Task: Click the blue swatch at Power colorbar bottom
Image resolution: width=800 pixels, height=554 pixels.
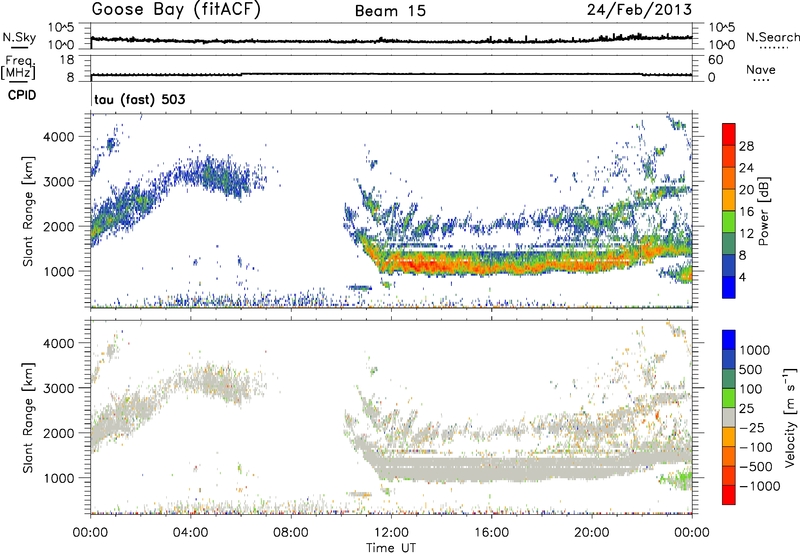Action: point(729,287)
